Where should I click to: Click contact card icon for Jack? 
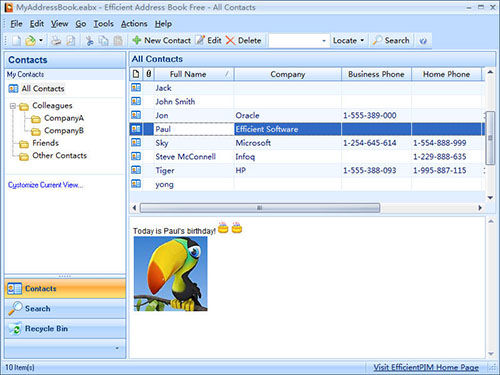136,88
